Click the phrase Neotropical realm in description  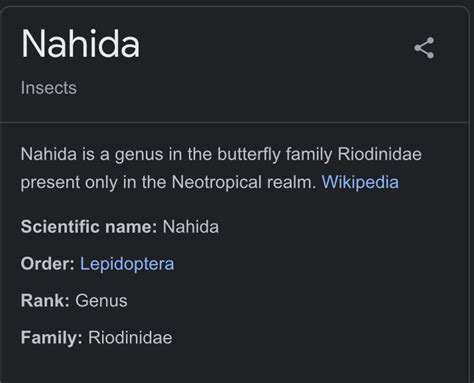click(244, 182)
